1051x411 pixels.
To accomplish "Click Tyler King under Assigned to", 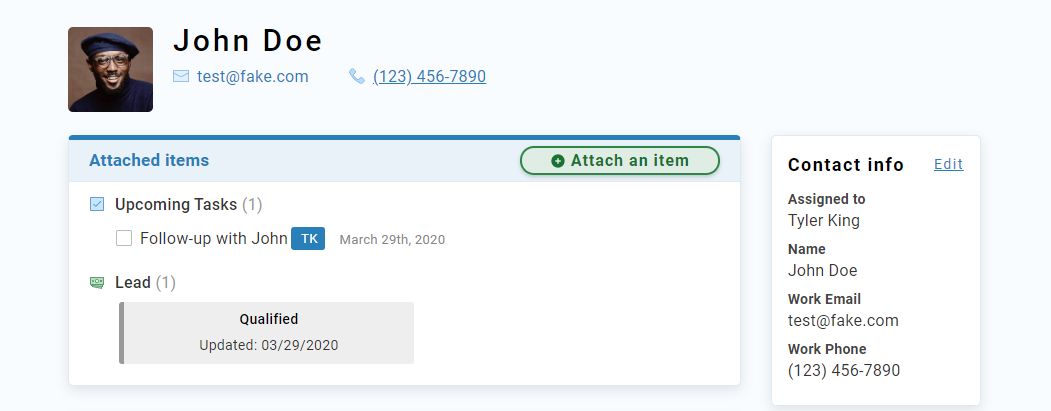I will 823,220.
